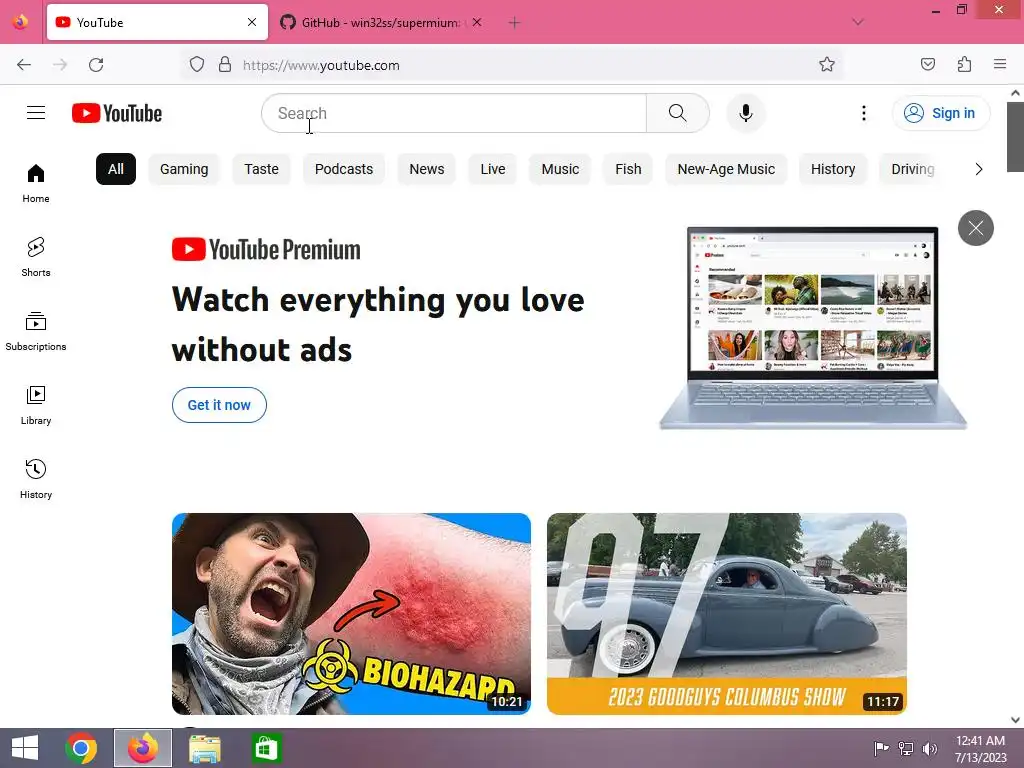This screenshot has width=1024, height=768.
Task: Open History in the sidebar
Action: (36, 479)
